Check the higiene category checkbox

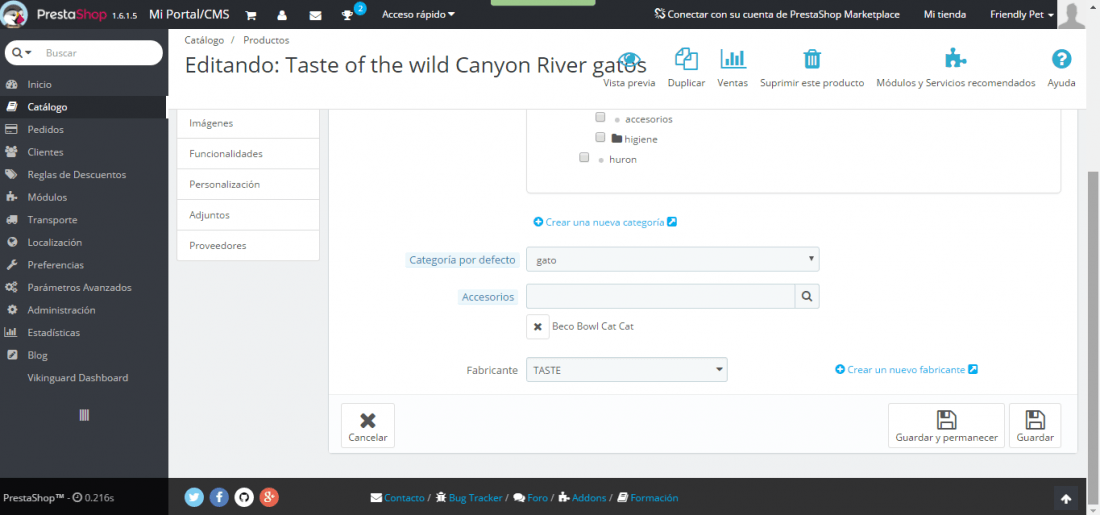coord(600,137)
